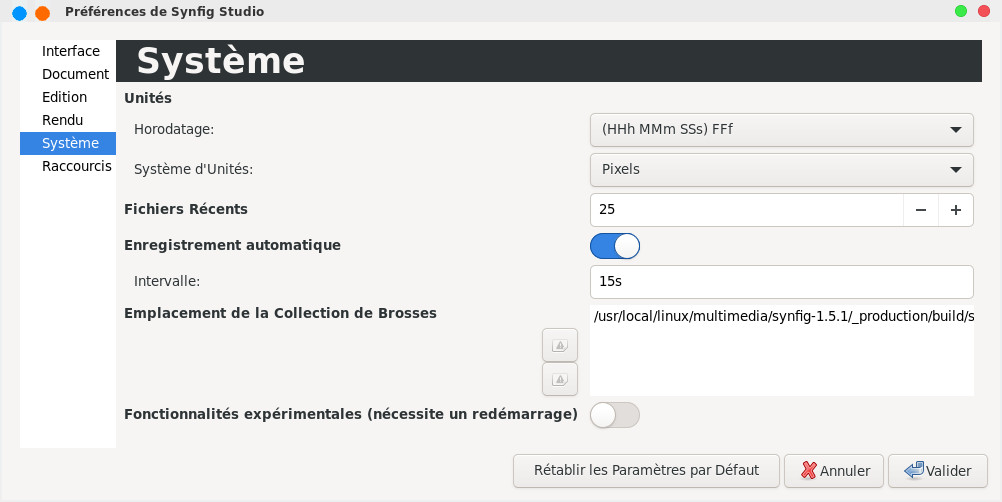This screenshot has height=502, width=1002.
Task: Select the Raccourcis category in sidebar
Action: 76,166
